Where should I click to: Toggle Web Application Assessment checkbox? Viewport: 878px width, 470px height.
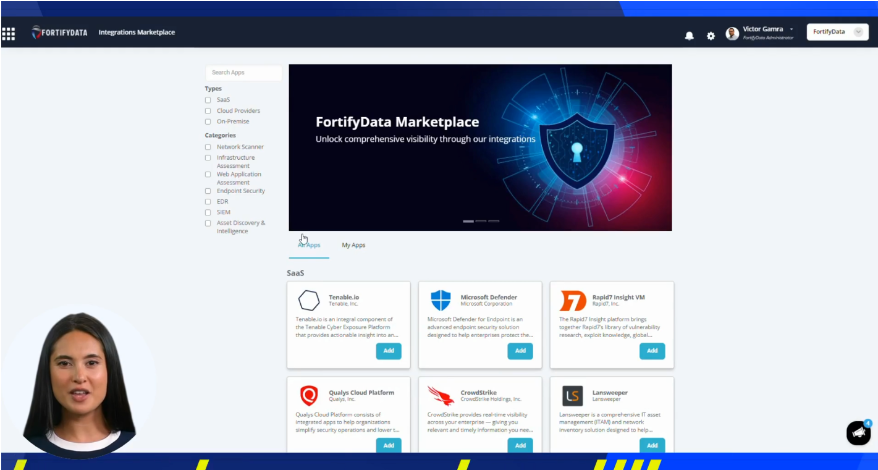[208, 175]
